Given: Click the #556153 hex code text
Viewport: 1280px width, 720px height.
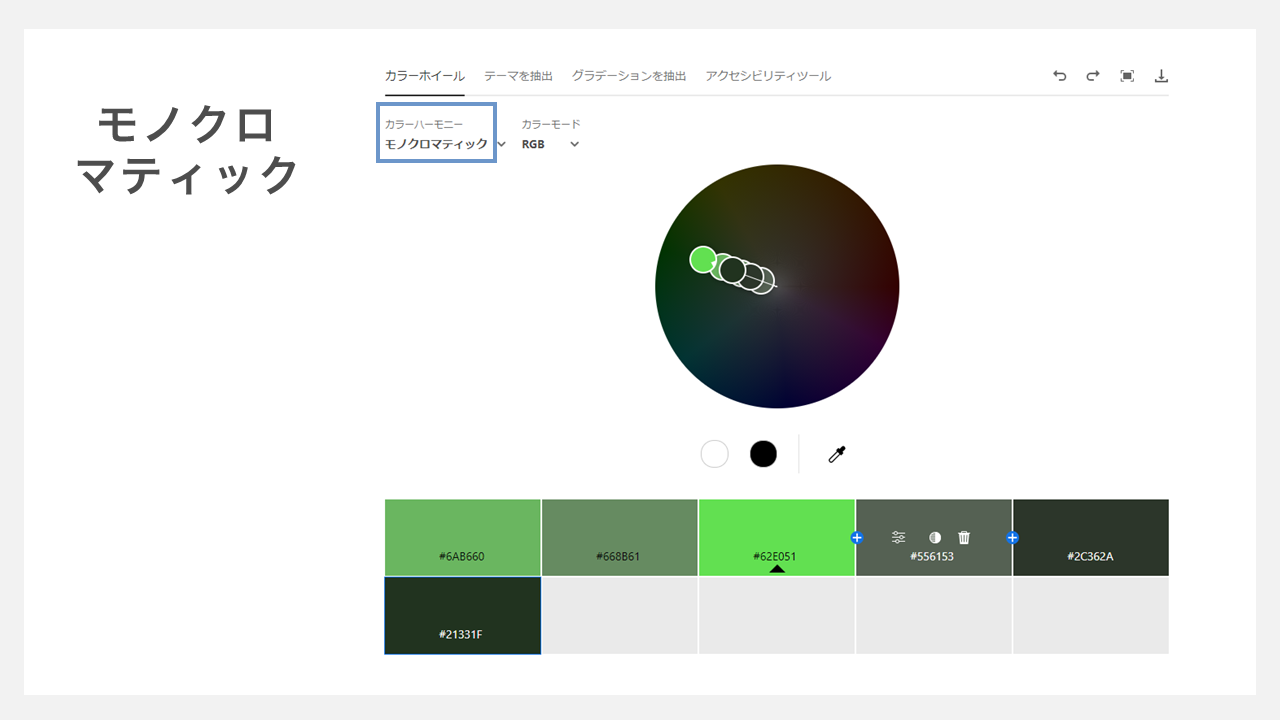Looking at the screenshot, I should pos(932,556).
